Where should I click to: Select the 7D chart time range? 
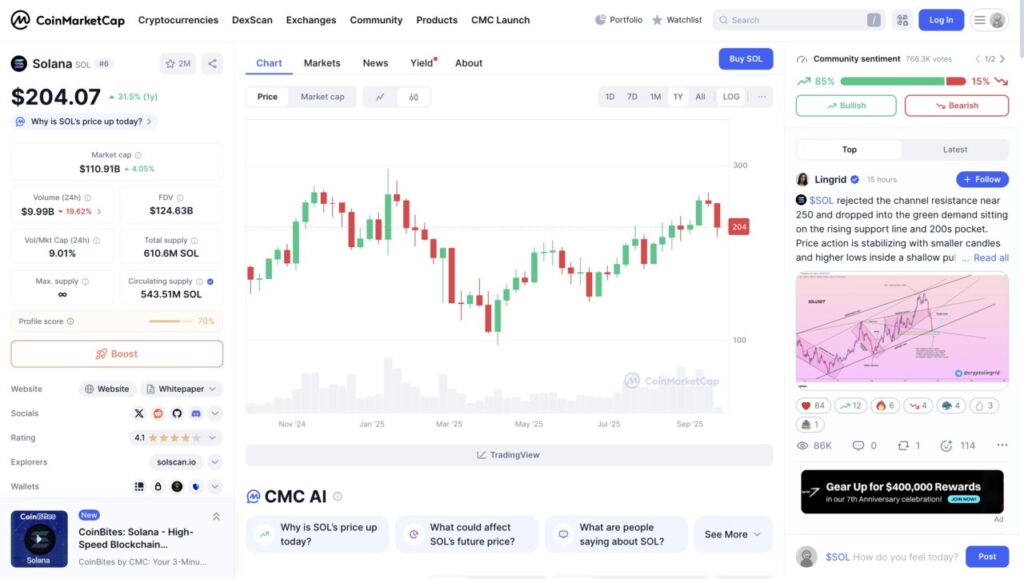tap(632, 97)
